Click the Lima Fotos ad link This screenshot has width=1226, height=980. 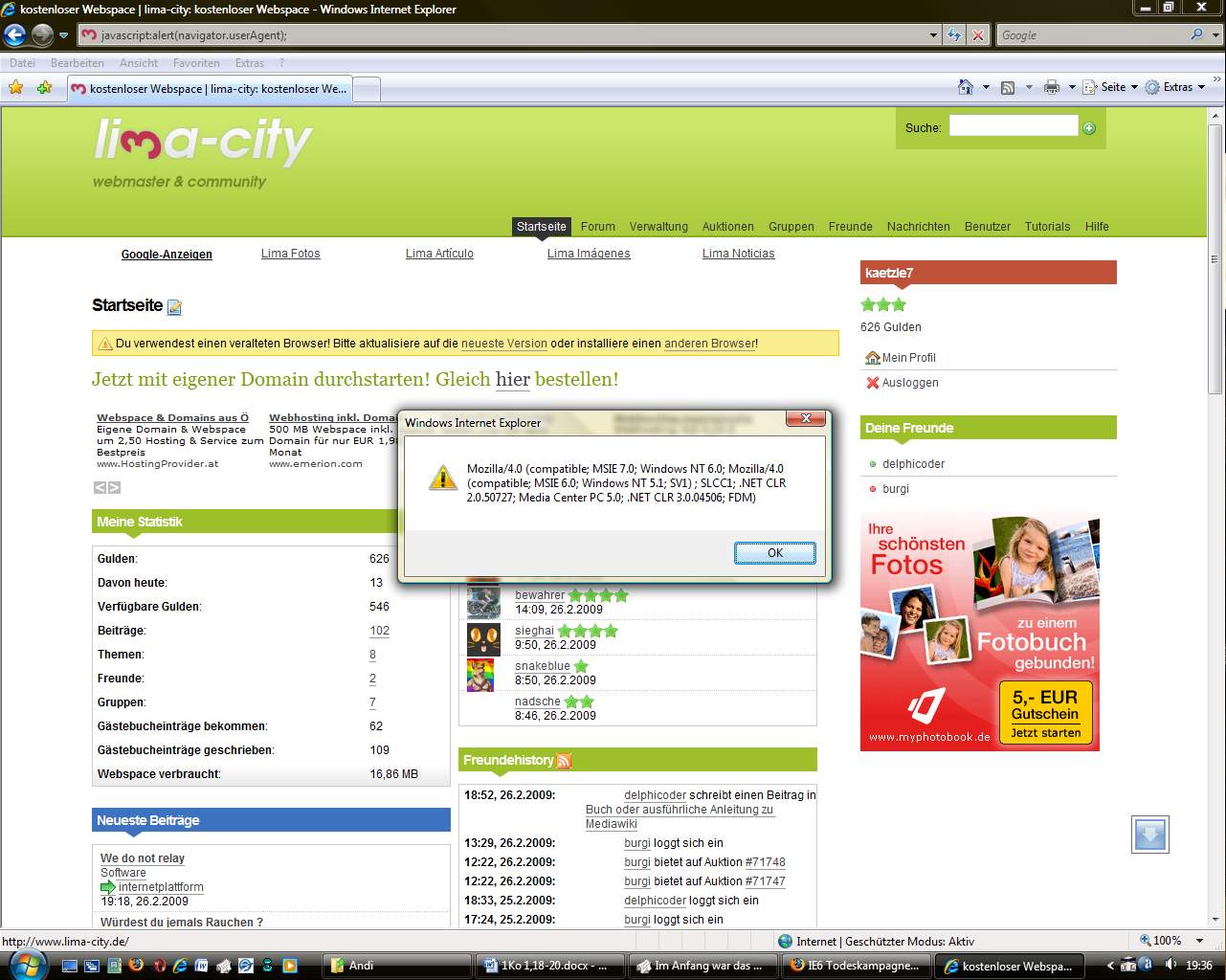[x=290, y=254]
